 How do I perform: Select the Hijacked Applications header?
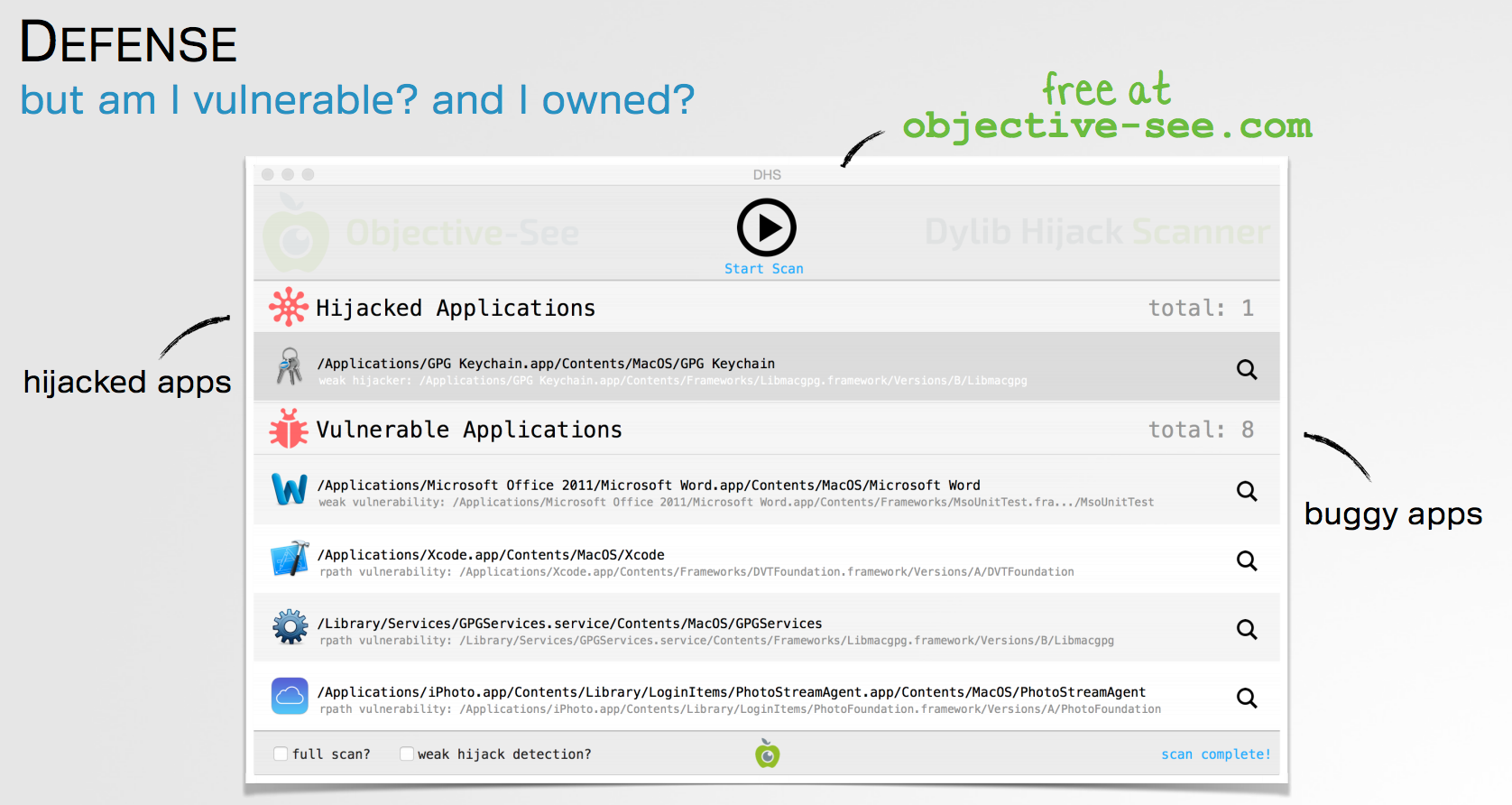[x=767, y=308]
